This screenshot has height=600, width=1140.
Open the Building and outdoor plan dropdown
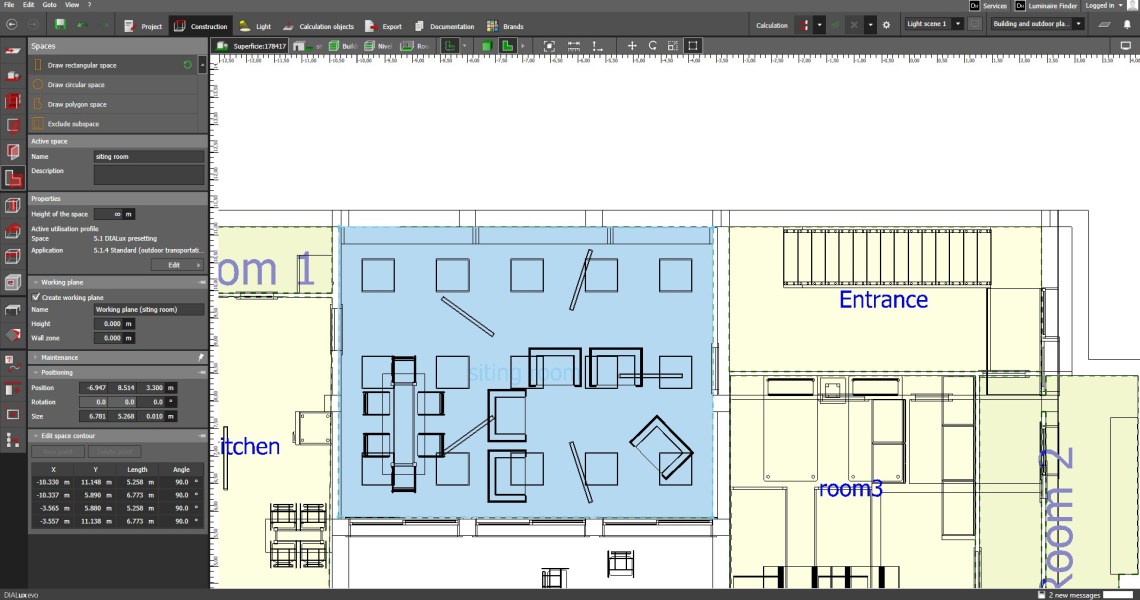pos(1037,24)
